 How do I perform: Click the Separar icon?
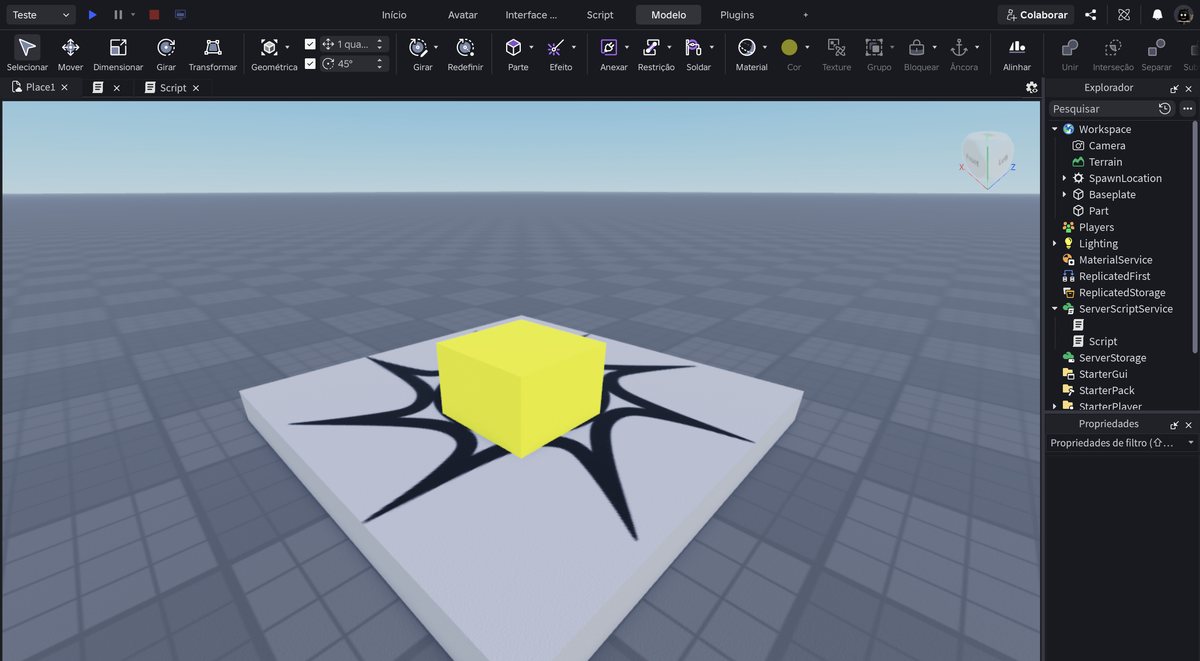coord(1156,47)
